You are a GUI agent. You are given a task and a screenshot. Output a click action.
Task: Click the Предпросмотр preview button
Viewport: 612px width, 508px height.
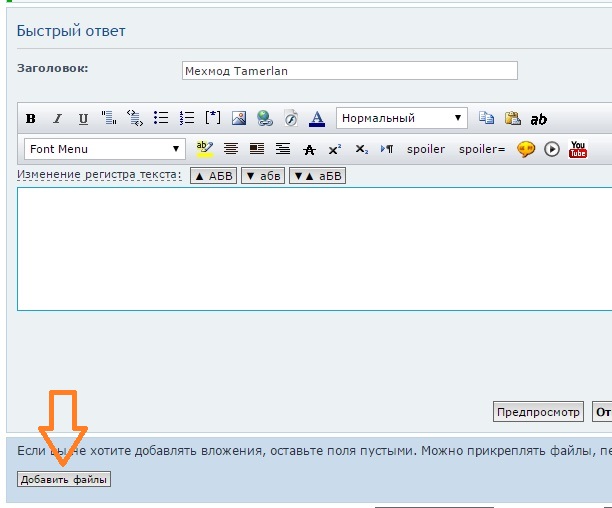coord(538,412)
